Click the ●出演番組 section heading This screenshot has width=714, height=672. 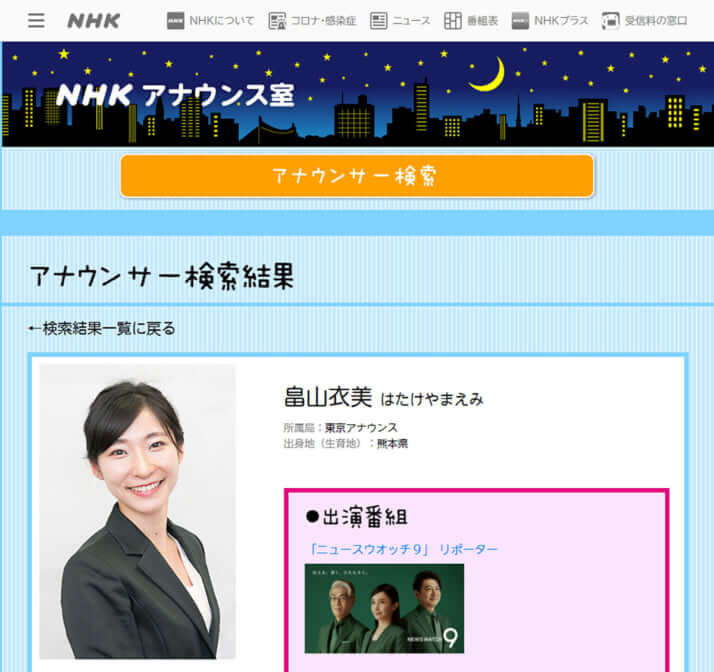(357, 517)
